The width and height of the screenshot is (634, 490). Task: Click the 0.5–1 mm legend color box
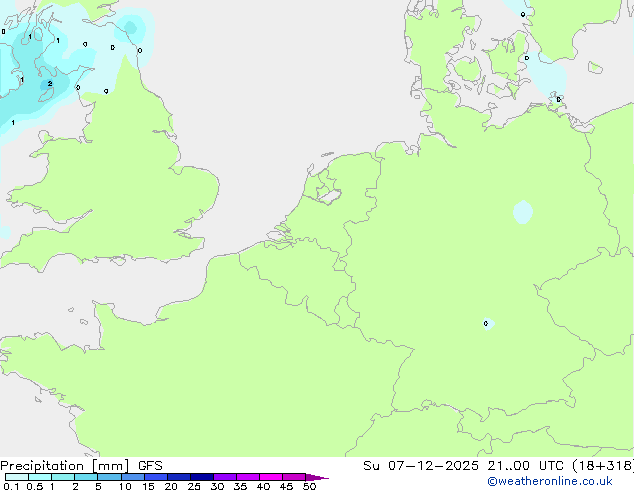click(x=40, y=477)
